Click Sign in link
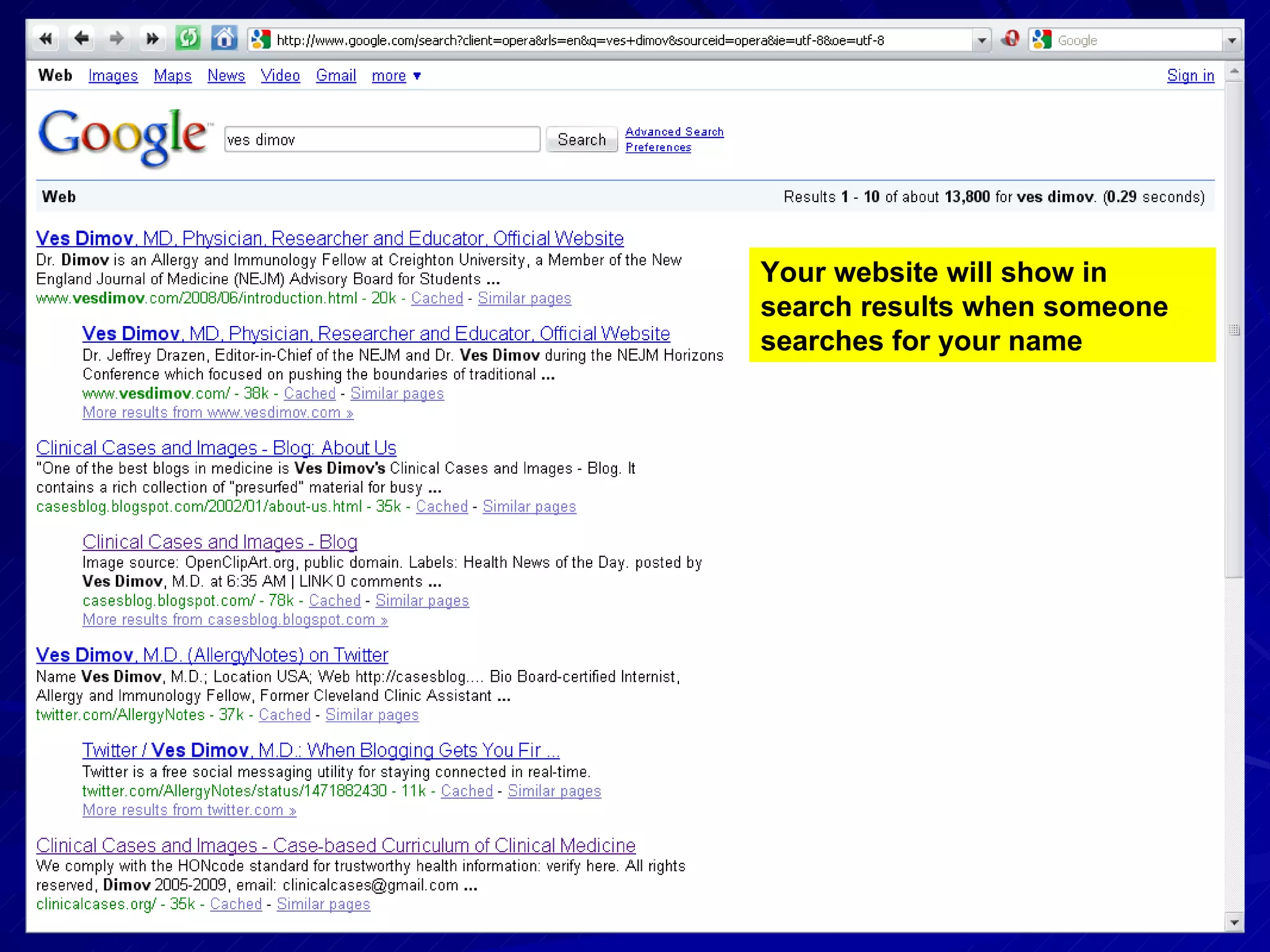 pos(1191,76)
